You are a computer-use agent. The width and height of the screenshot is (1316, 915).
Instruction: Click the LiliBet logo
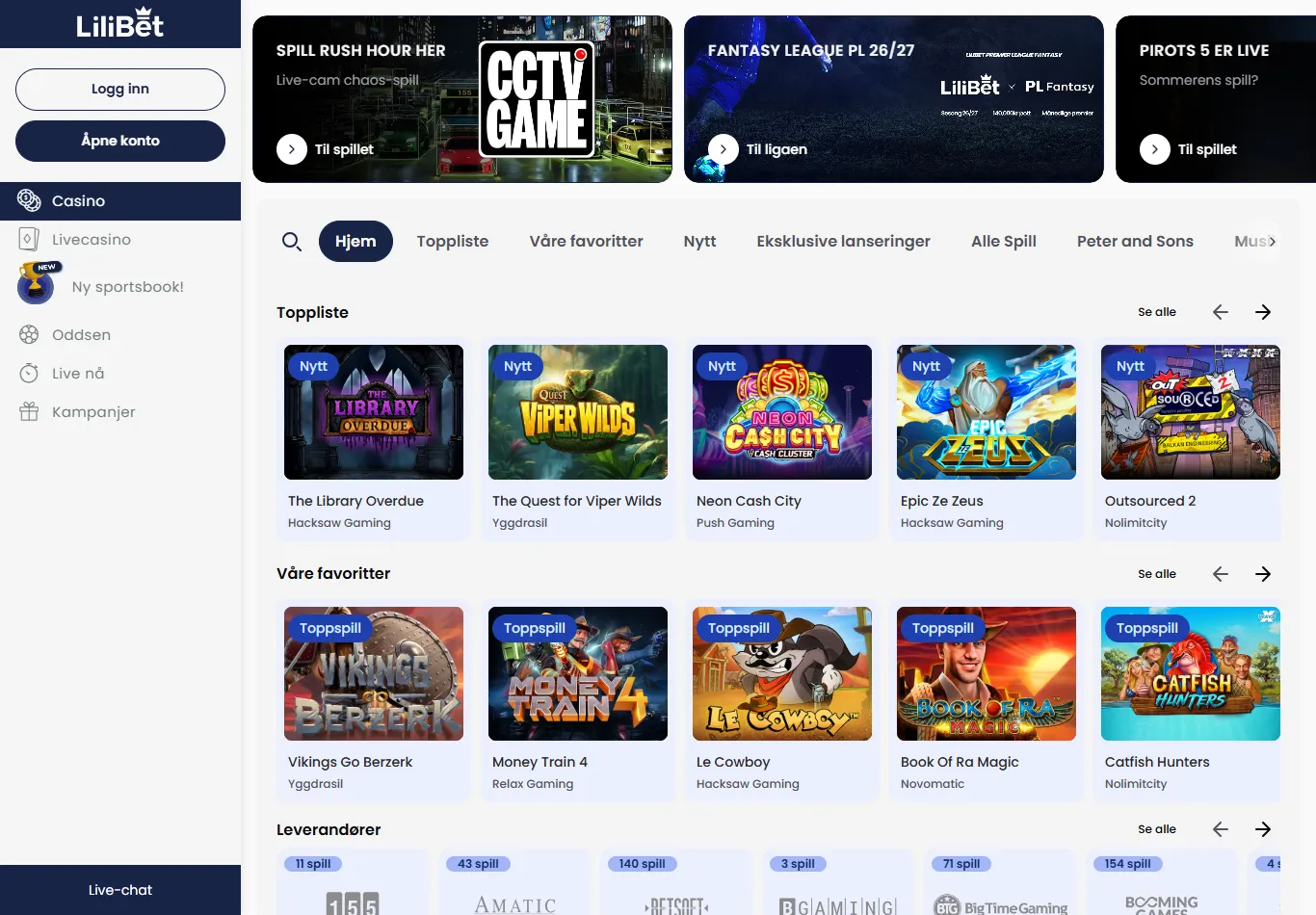(120, 24)
